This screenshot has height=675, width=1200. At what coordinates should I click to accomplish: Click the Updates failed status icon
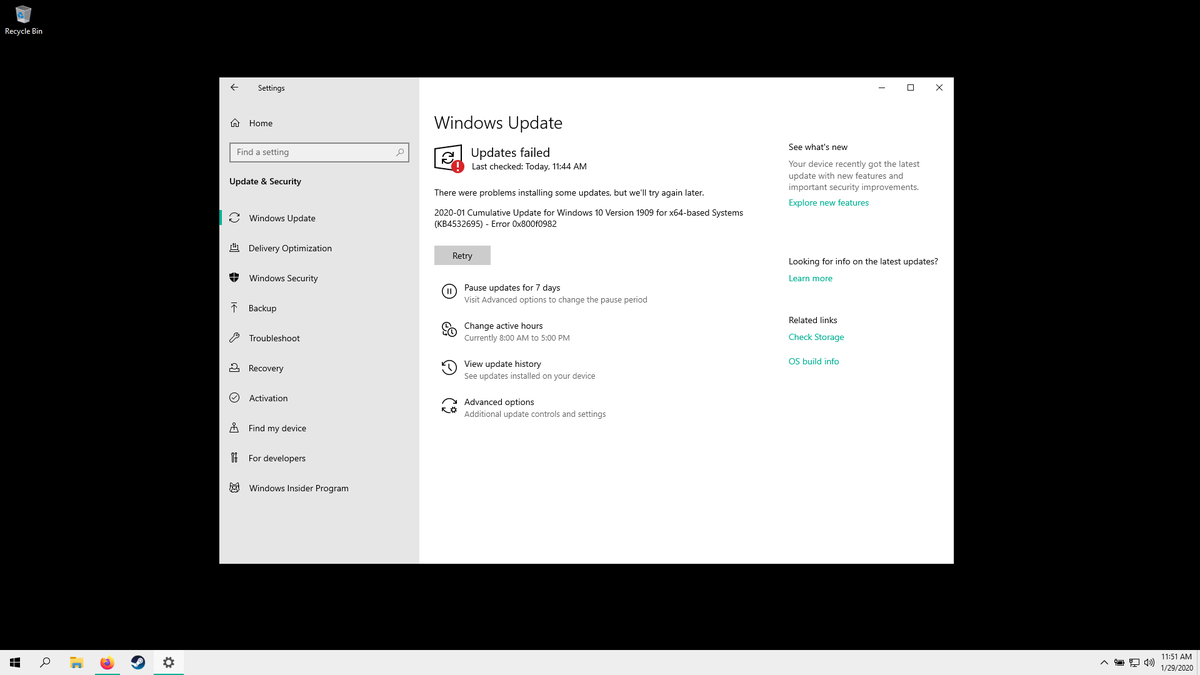click(449, 158)
